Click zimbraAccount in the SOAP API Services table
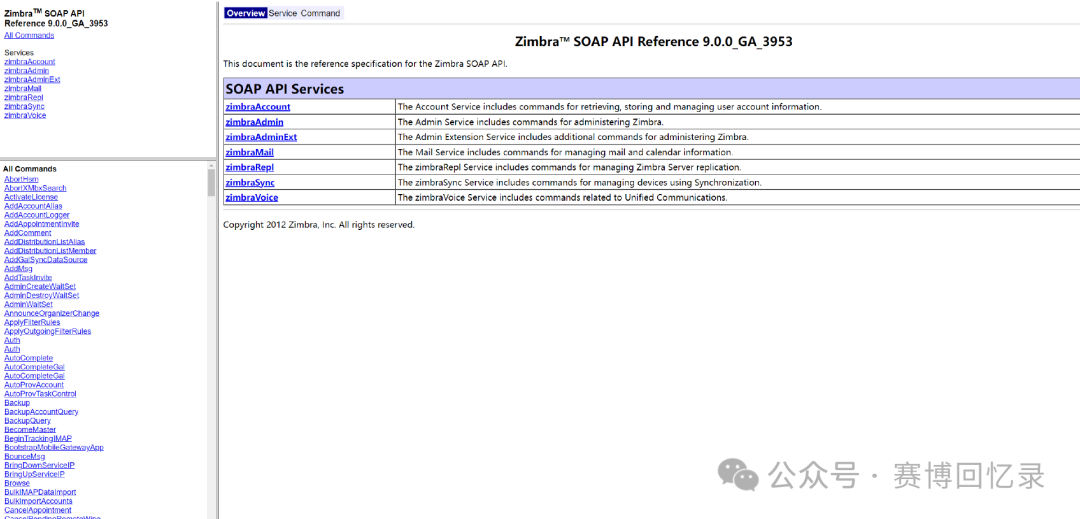 pyautogui.click(x=258, y=107)
